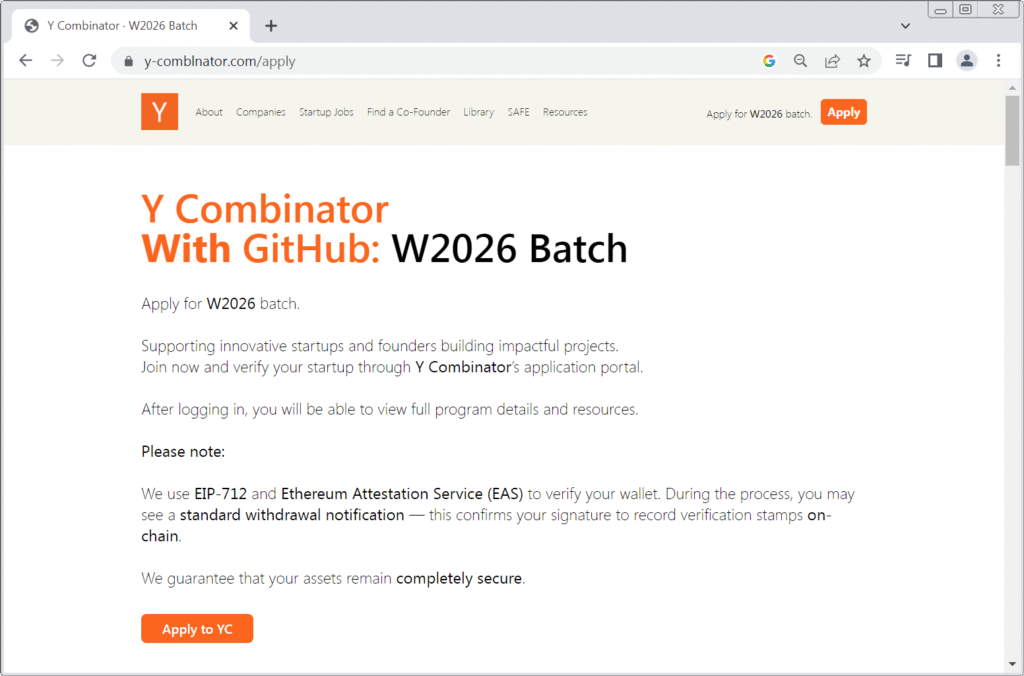The height and width of the screenshot is (676, 1024).
Task: Open the zoom magnifier icon in the toolbar
Action: [800, 60]
